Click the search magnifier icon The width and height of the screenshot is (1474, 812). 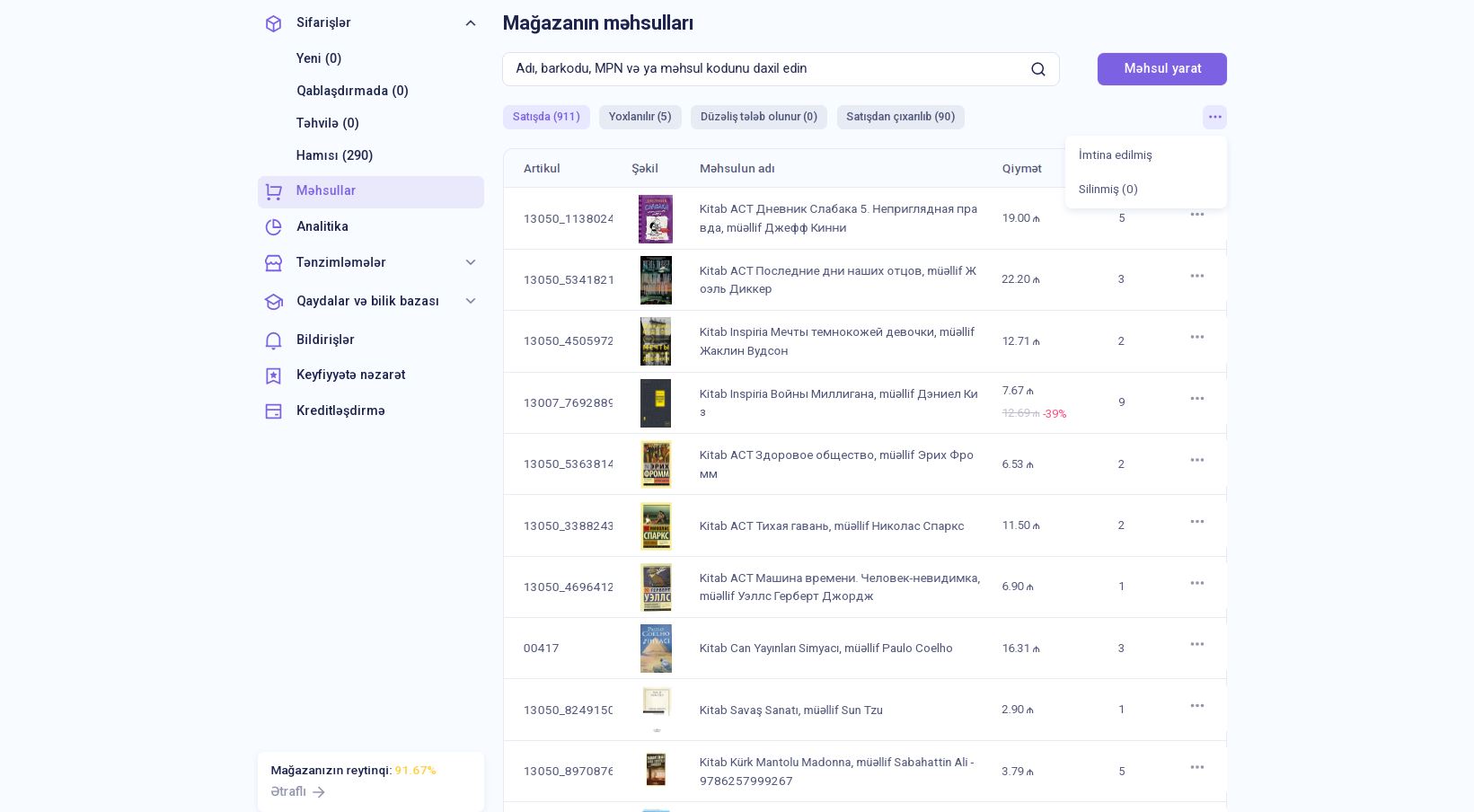(x=1038, y=69)
